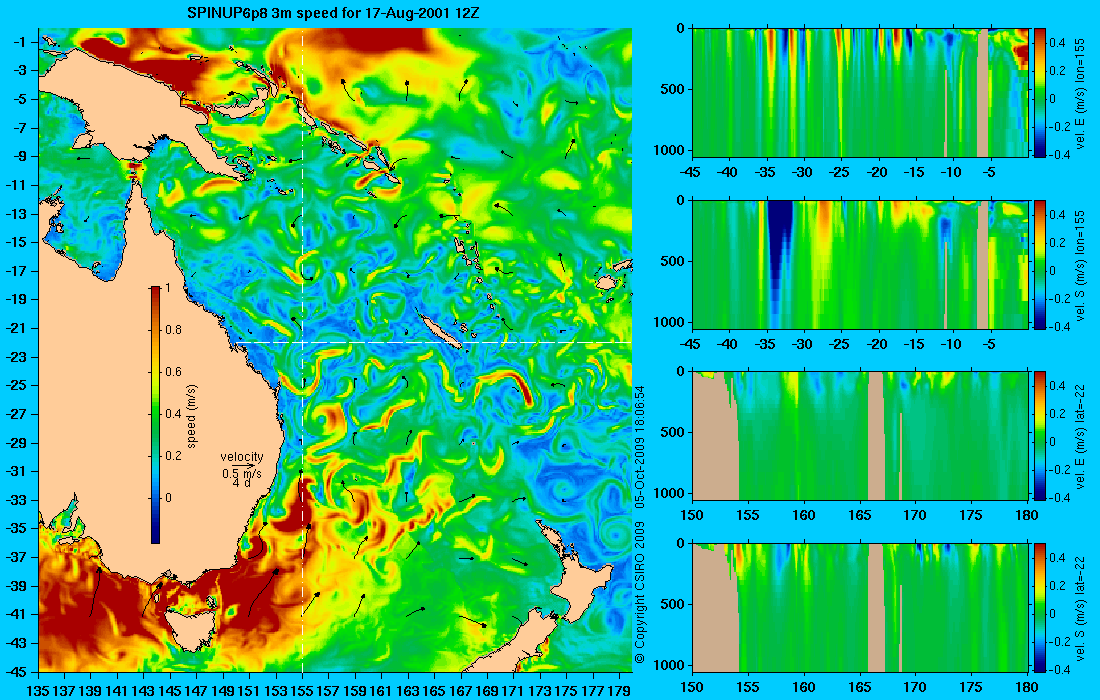Click the 'vel. S (m/s) lon=155' label
Screen dimensions: 1100x700
pos(1080,265)
